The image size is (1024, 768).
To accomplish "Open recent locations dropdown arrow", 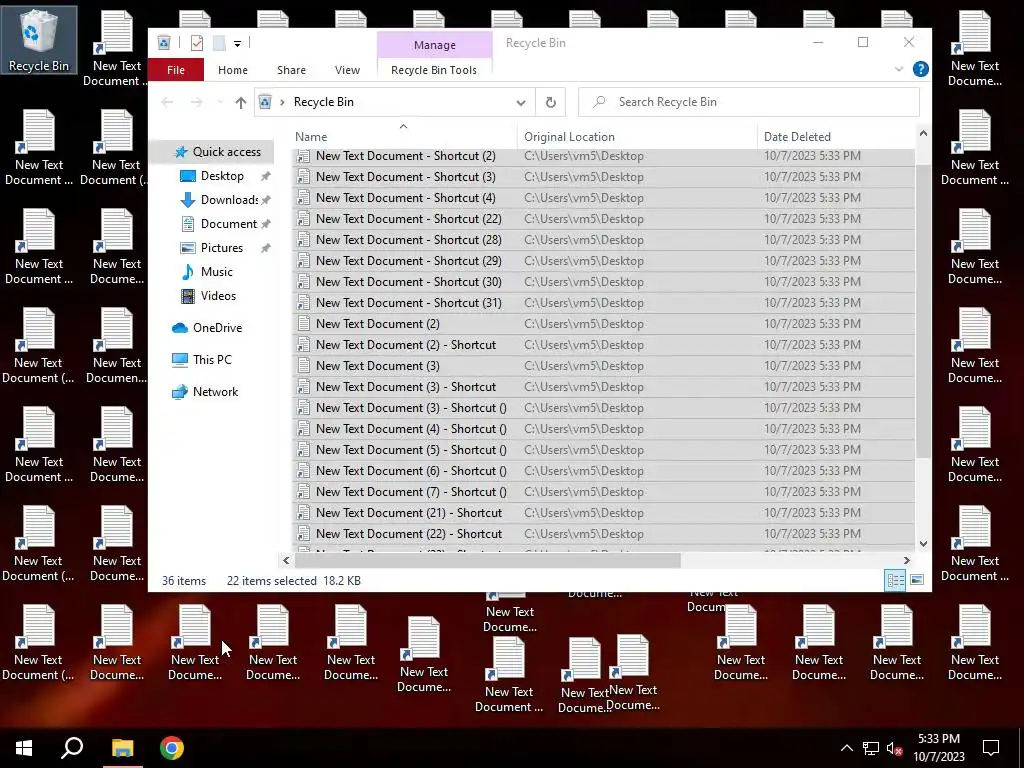I will 219,103.
